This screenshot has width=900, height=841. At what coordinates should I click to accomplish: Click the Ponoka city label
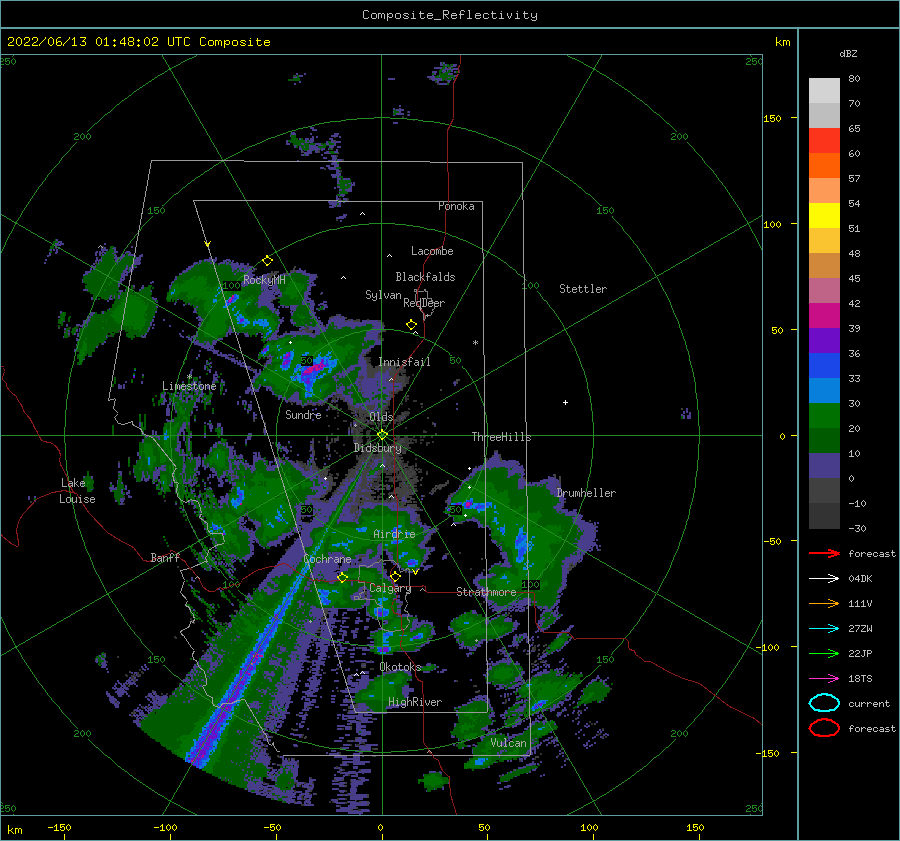coord(456,206)
